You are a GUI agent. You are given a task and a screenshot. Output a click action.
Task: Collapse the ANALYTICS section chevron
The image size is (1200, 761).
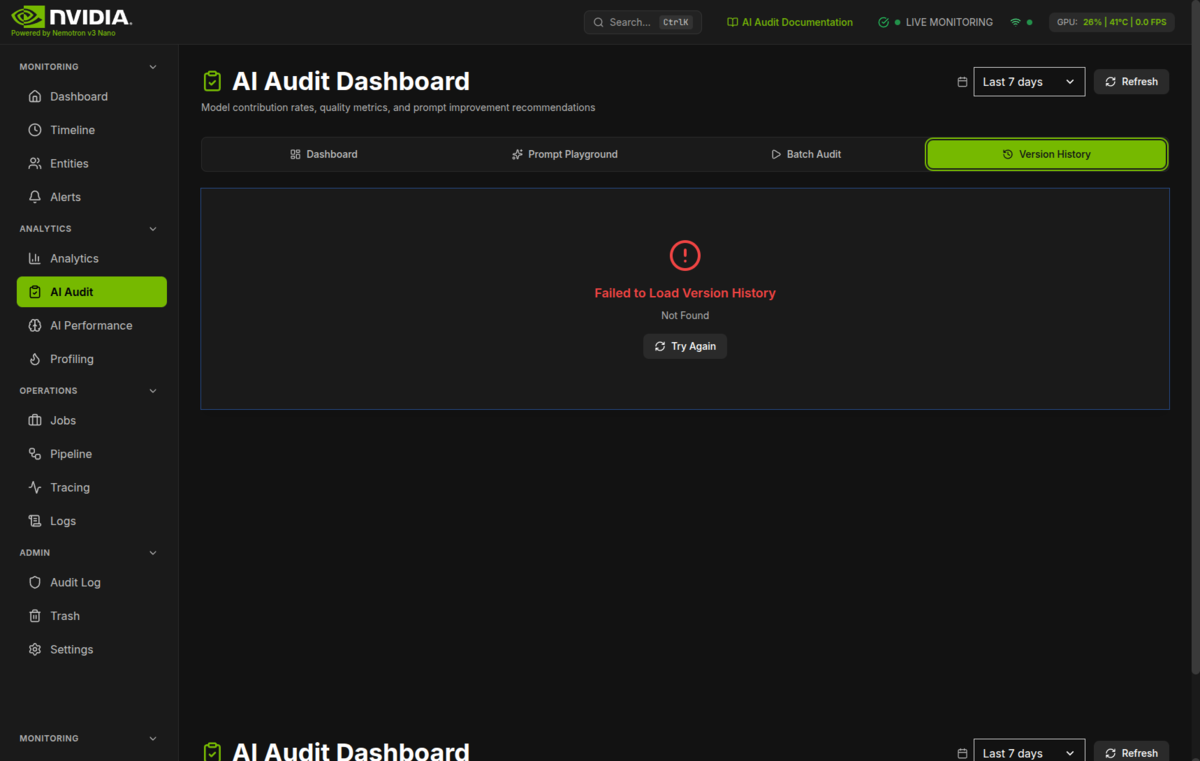152,228
